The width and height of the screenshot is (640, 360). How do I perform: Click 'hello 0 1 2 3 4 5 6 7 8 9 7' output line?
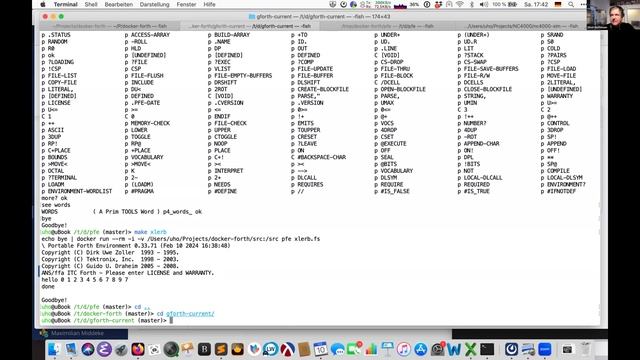coord(85,280)
